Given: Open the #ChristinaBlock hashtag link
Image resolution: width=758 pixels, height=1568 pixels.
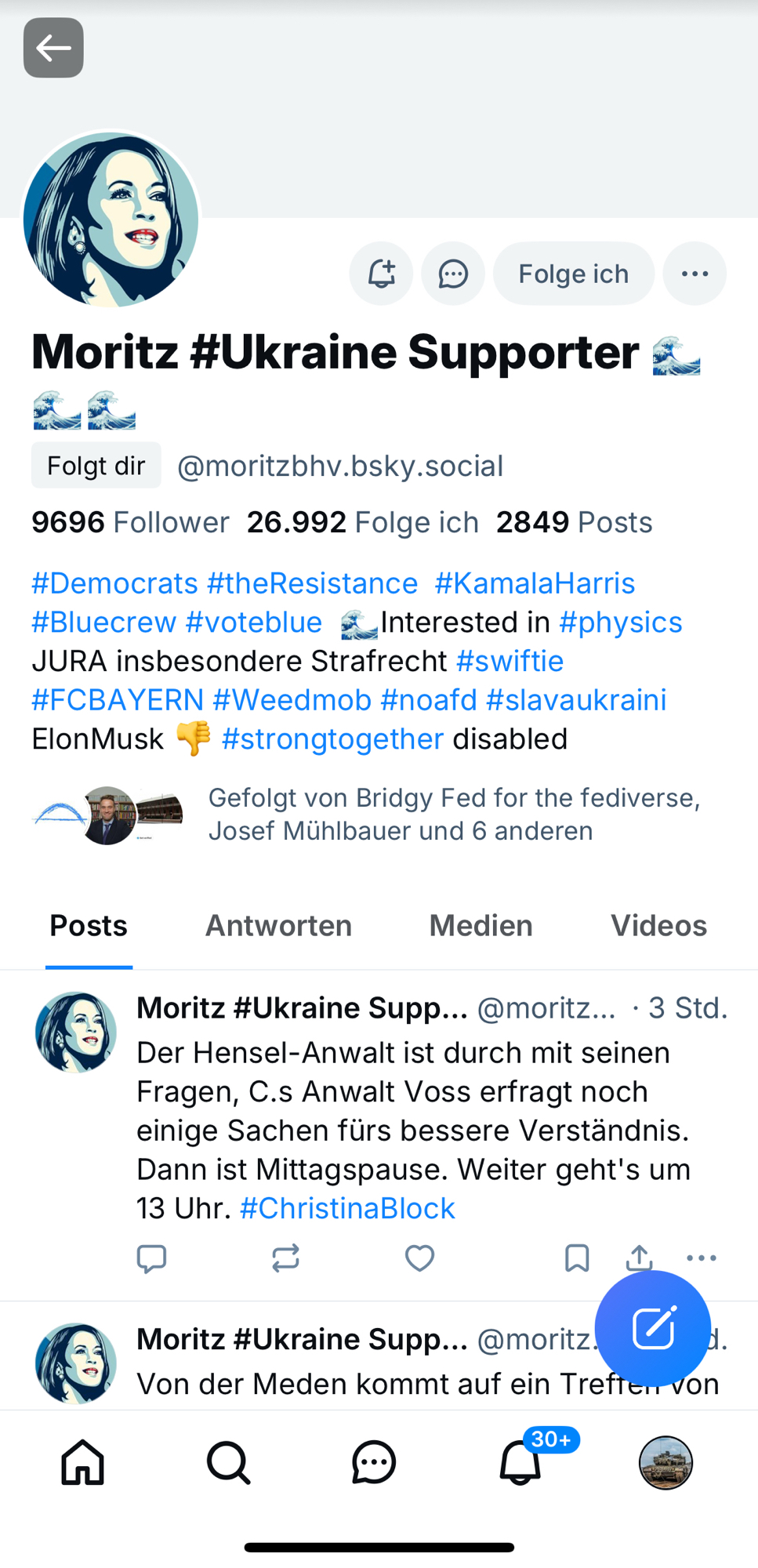Looking at the screenshot, I should (347, 1208).
